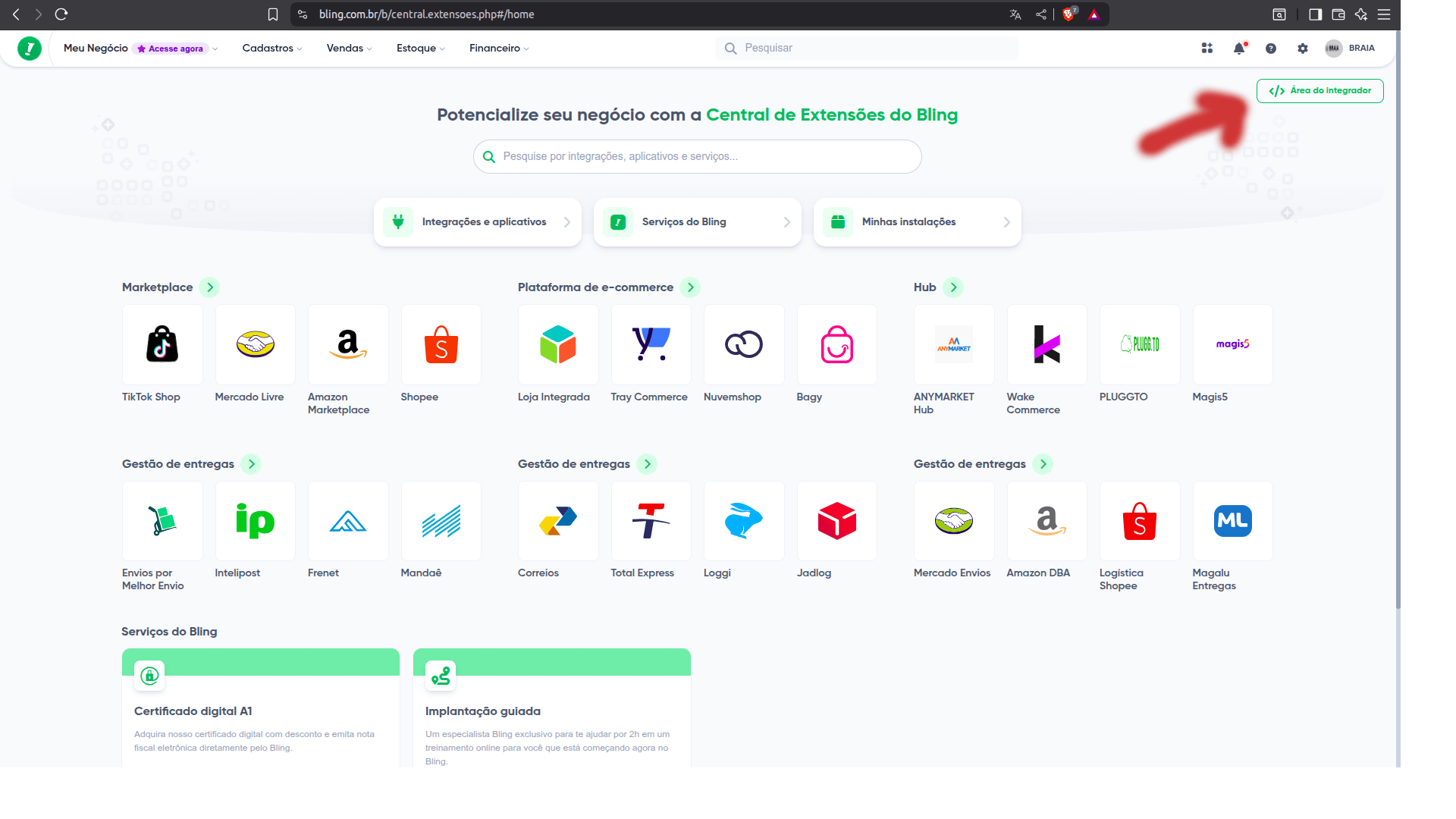Expand the Hub category arrow
Image resolution: width=1456 pixels, height=819 pixels.
[x=953, y=287]
